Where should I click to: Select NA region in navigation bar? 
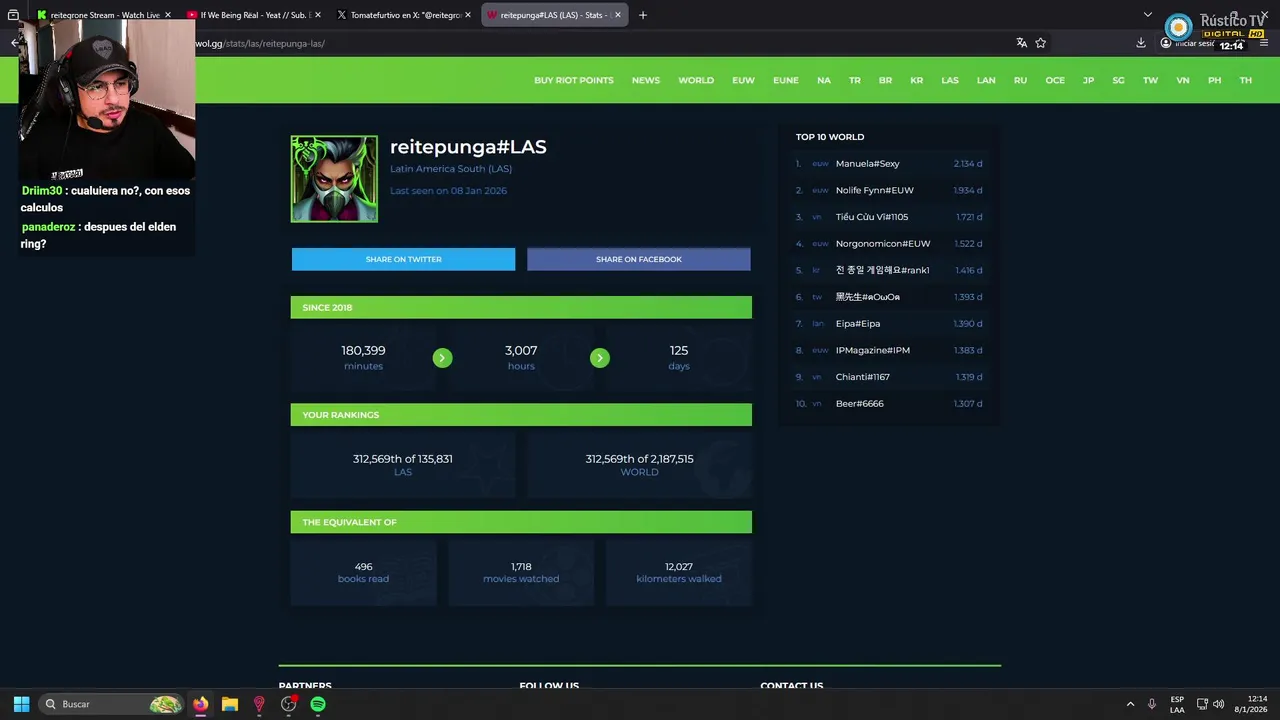pos(824,80)
